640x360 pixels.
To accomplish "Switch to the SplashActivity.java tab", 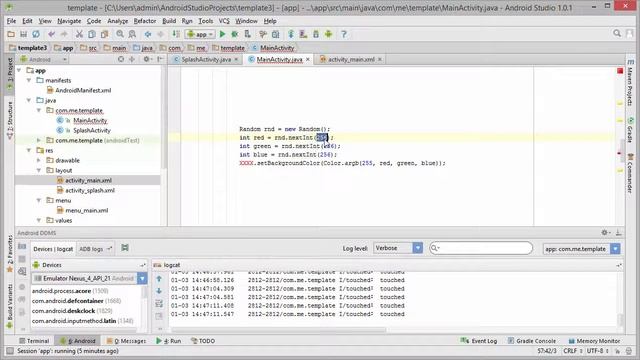I will coord(206,60).
